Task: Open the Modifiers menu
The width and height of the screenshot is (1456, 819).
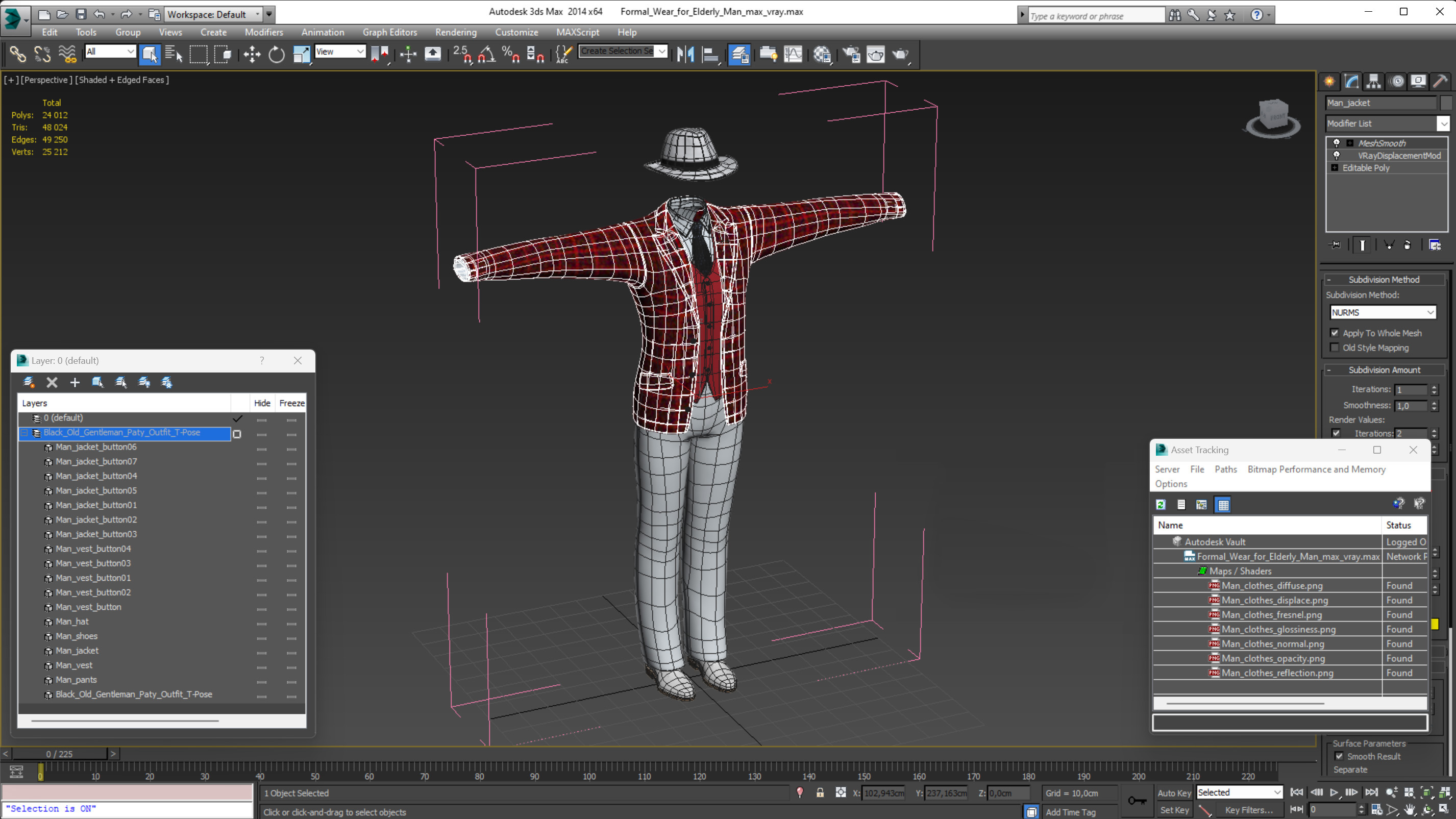Action: pyautogui.click(x=264, y=32)
